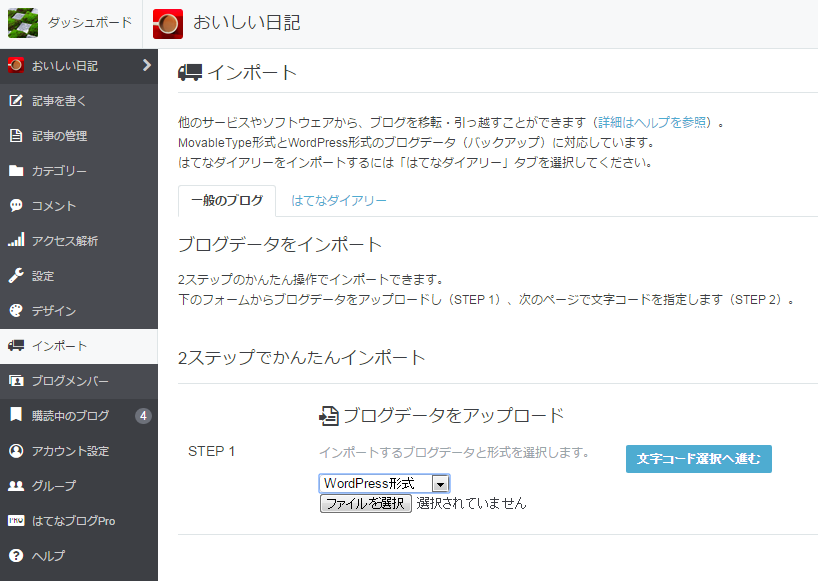Click the speech bubble コメント icon
Image resolution: width=818 pixels, height=581 pixels.
point(16,205)
